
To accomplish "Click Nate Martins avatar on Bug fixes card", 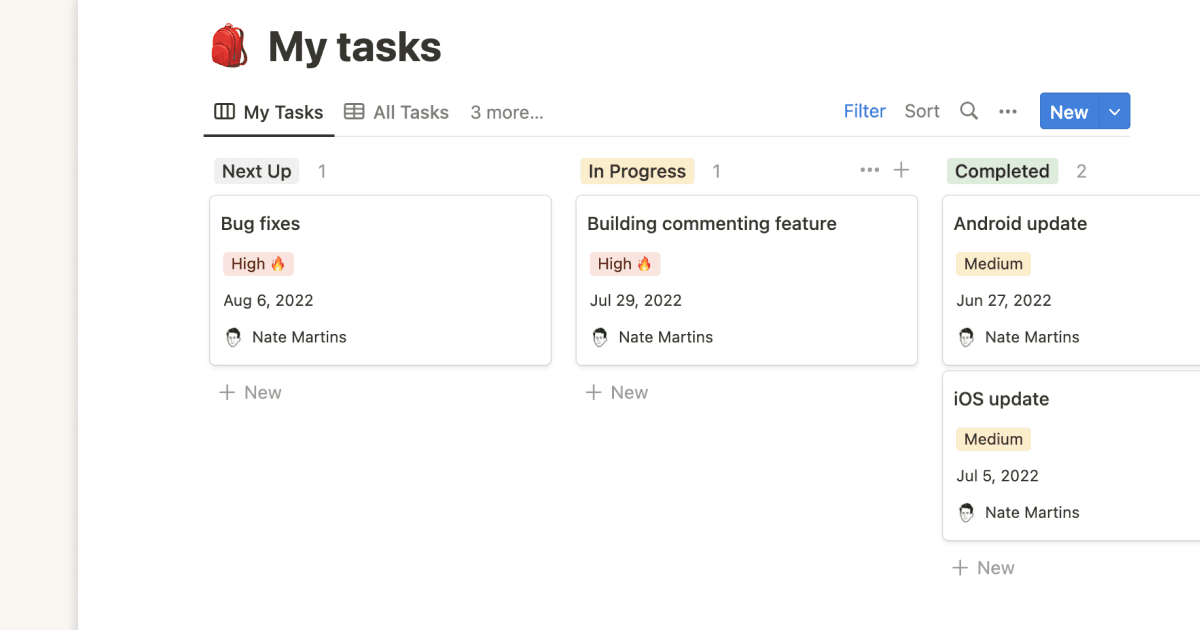I will [x=233, y=337].
